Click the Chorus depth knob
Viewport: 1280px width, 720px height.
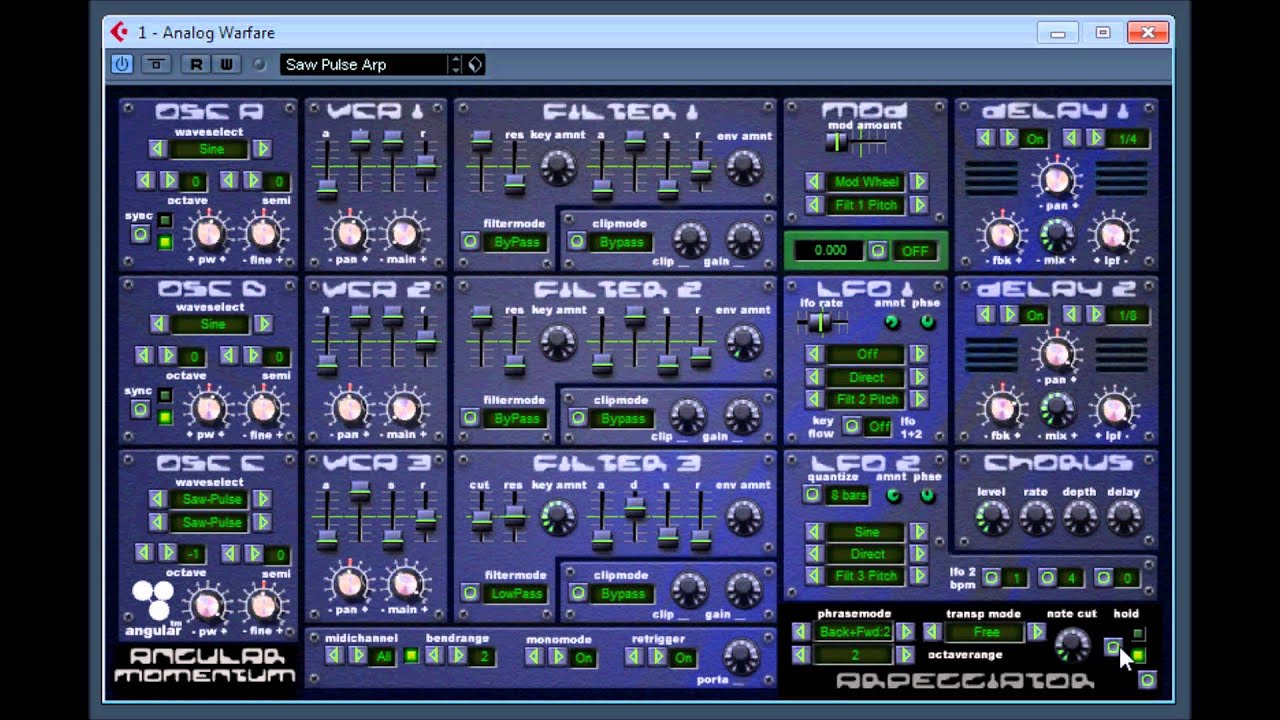tap(1080, 518)
